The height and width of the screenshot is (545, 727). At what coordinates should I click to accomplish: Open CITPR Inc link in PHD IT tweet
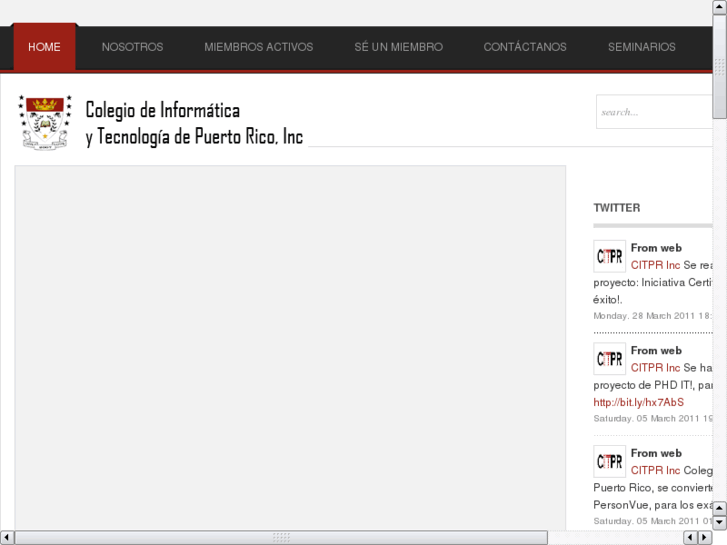(x=655, y=367)
